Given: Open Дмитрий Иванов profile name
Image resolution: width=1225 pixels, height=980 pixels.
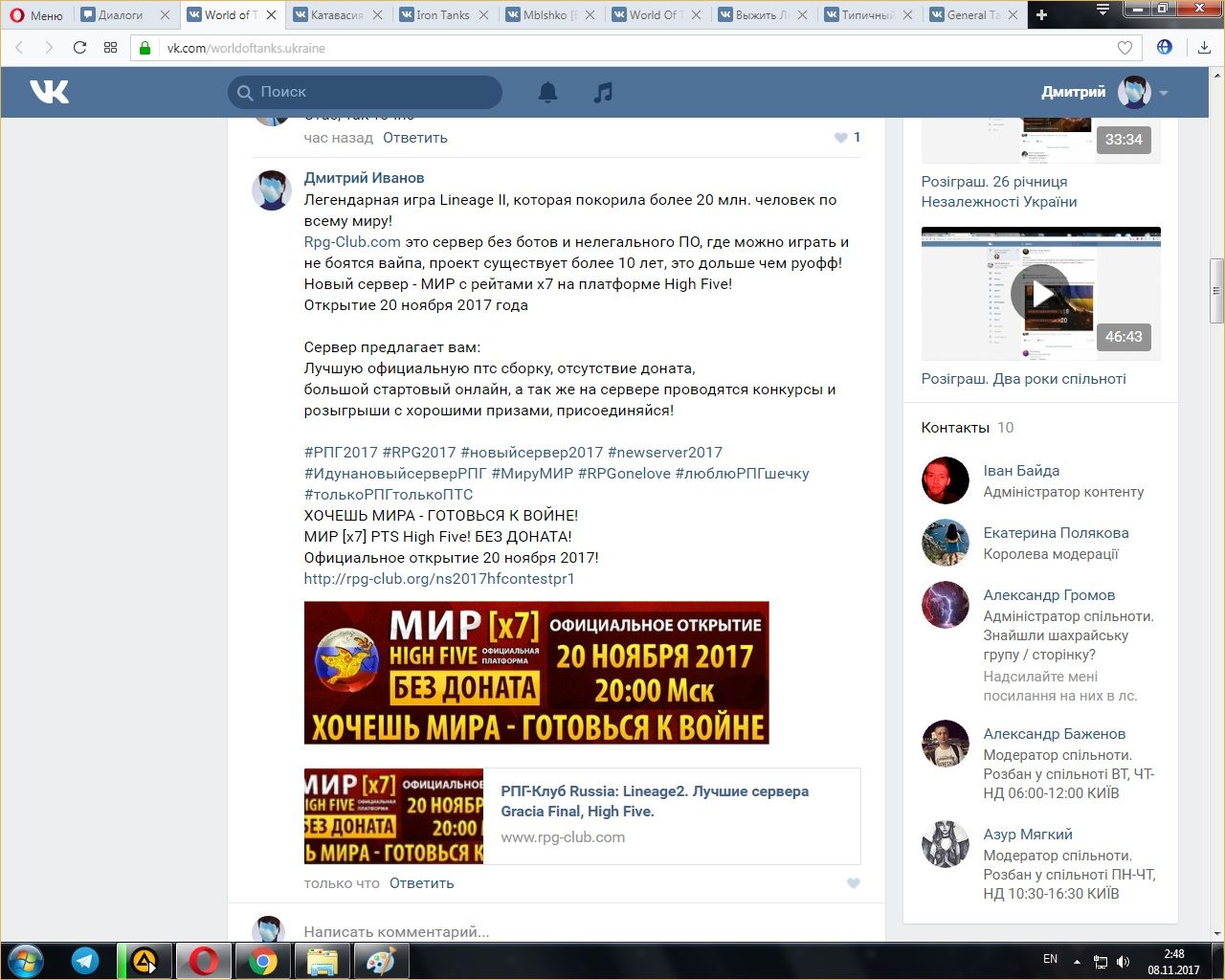Looking at the screenshot, I should 364,178.
